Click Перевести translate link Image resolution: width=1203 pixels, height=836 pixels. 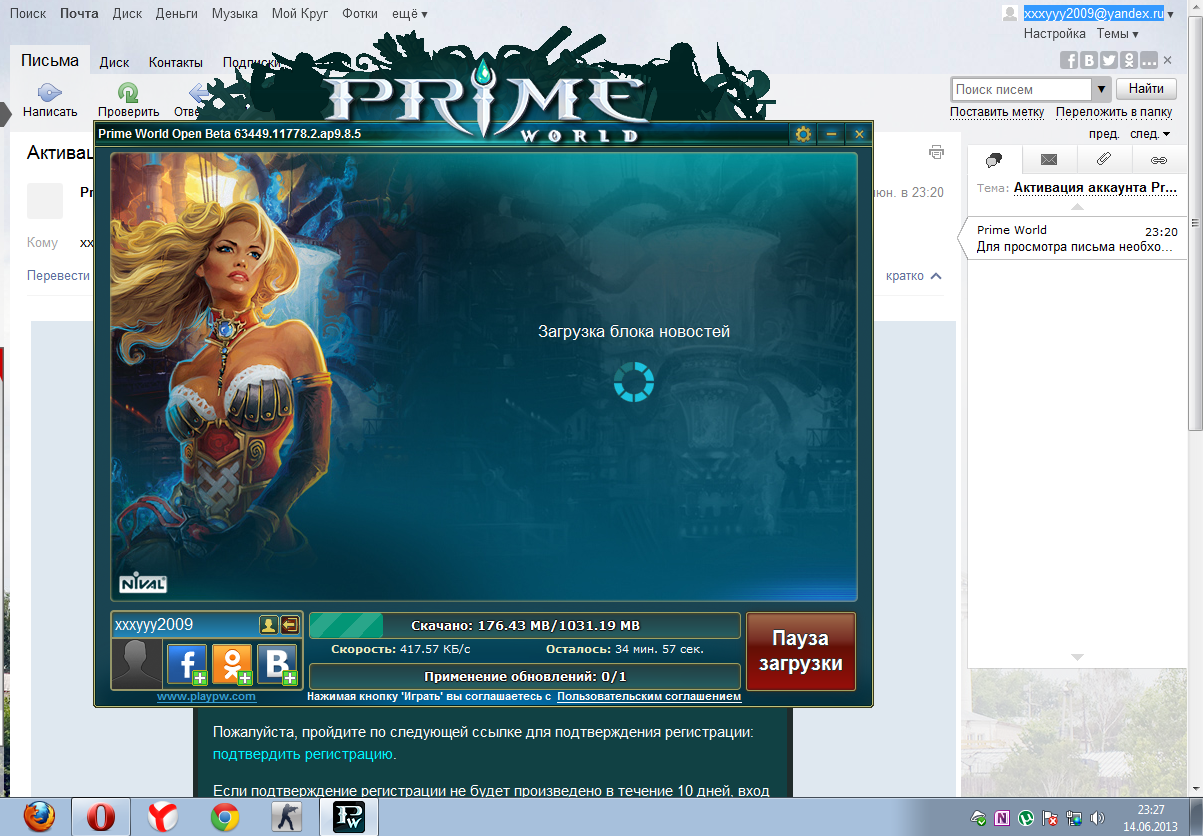[58, 275]
